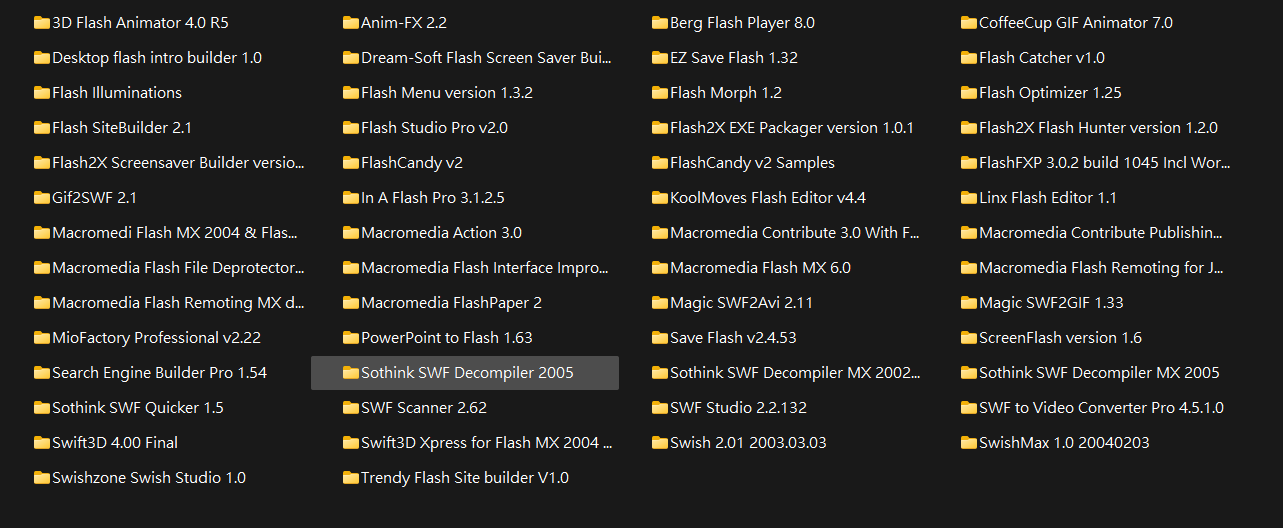Click the SWF Scanner 2.62 folder icon

pos(350,408)
